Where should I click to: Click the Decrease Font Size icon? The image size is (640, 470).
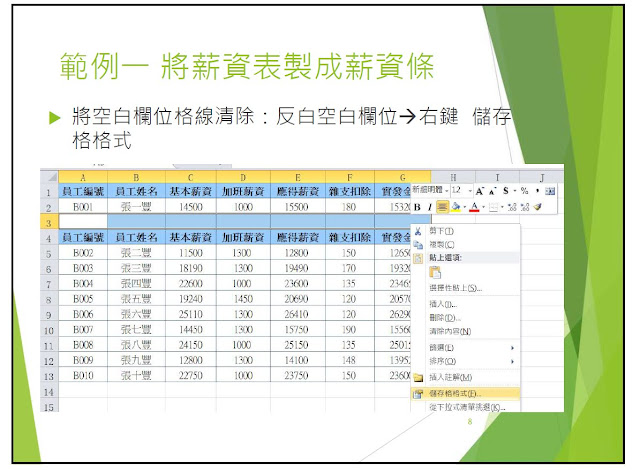click(x=493, y=191)
